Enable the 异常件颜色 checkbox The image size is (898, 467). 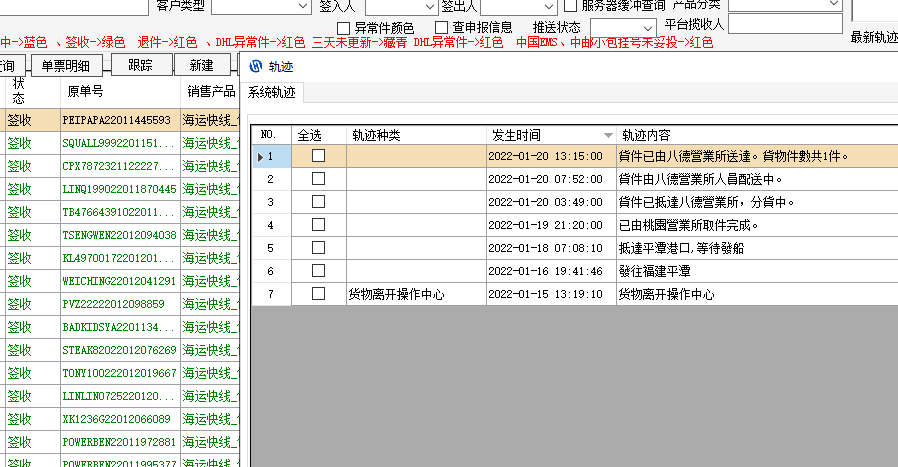point(344,28)
